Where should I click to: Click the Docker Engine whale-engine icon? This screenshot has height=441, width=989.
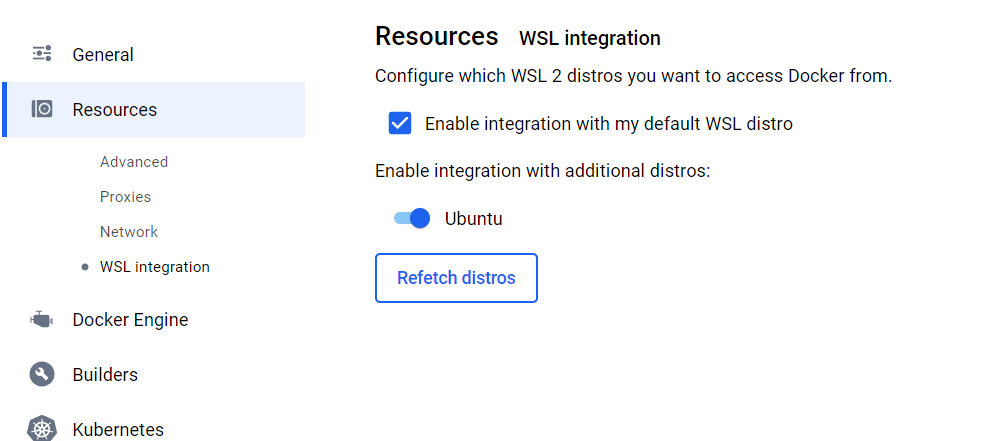[42, 319]
